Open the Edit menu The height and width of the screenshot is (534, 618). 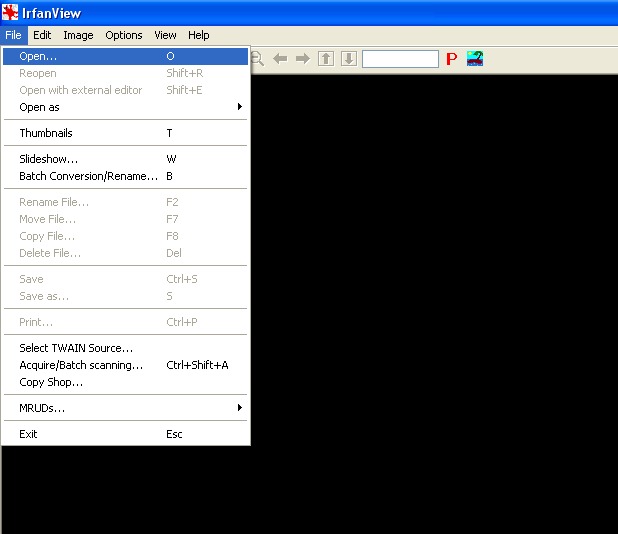coord(42,35)
